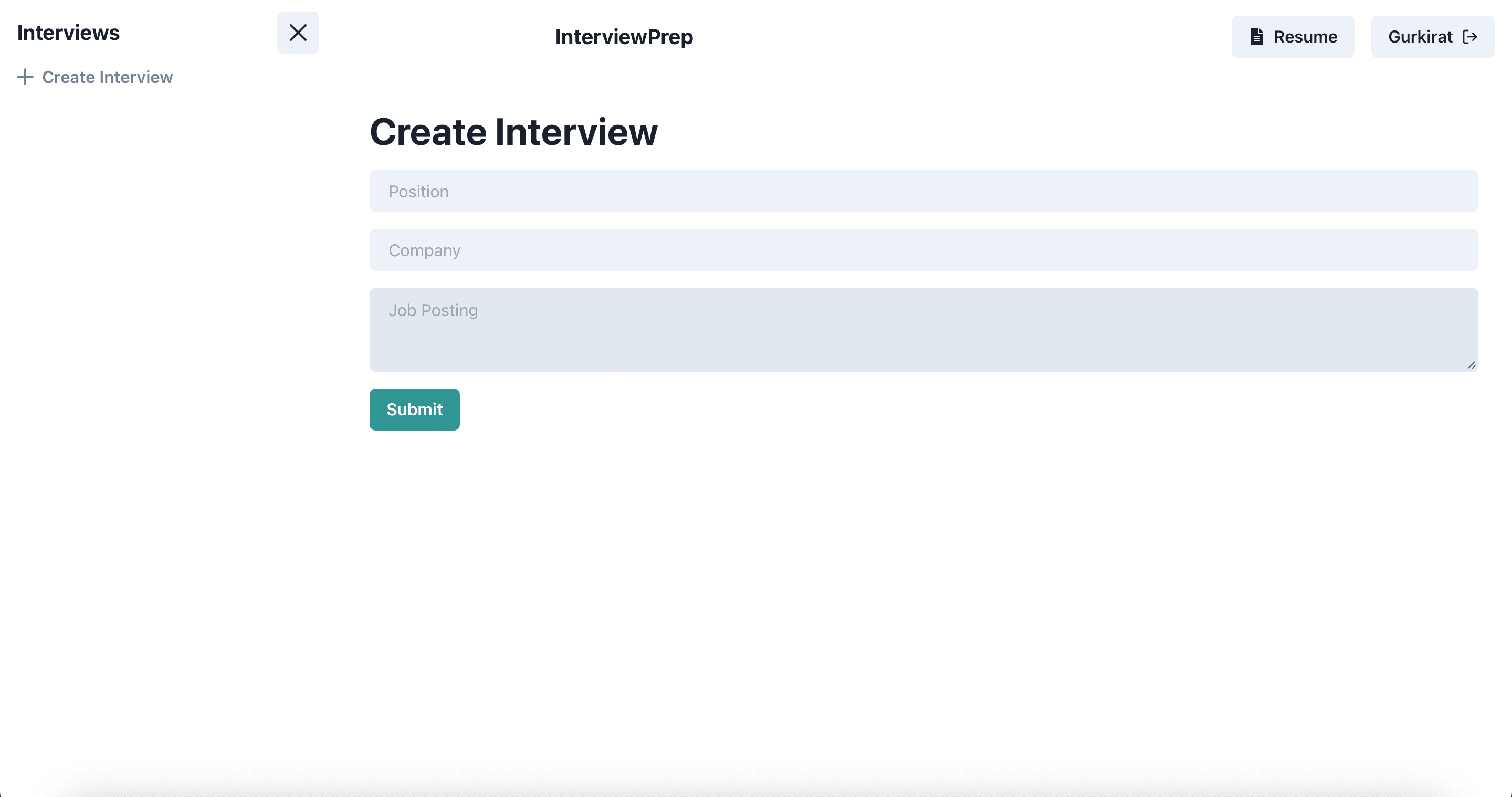Click the document icon on Resume button

coord(1256,37)
